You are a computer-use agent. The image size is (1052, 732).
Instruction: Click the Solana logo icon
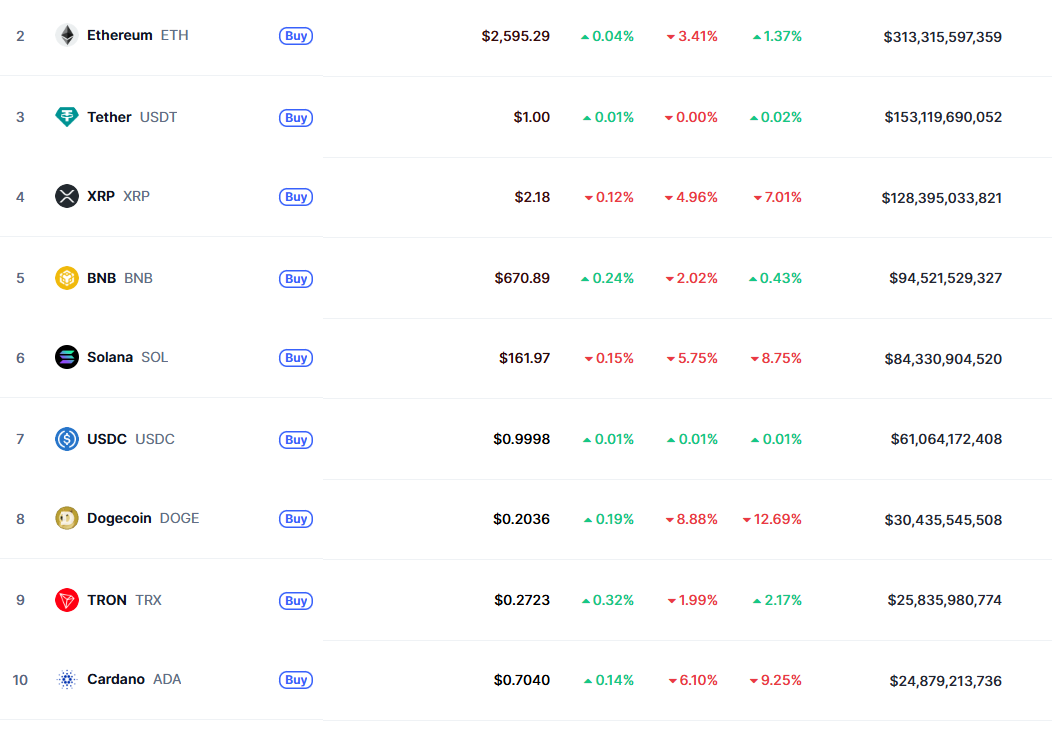click(67, 357)
